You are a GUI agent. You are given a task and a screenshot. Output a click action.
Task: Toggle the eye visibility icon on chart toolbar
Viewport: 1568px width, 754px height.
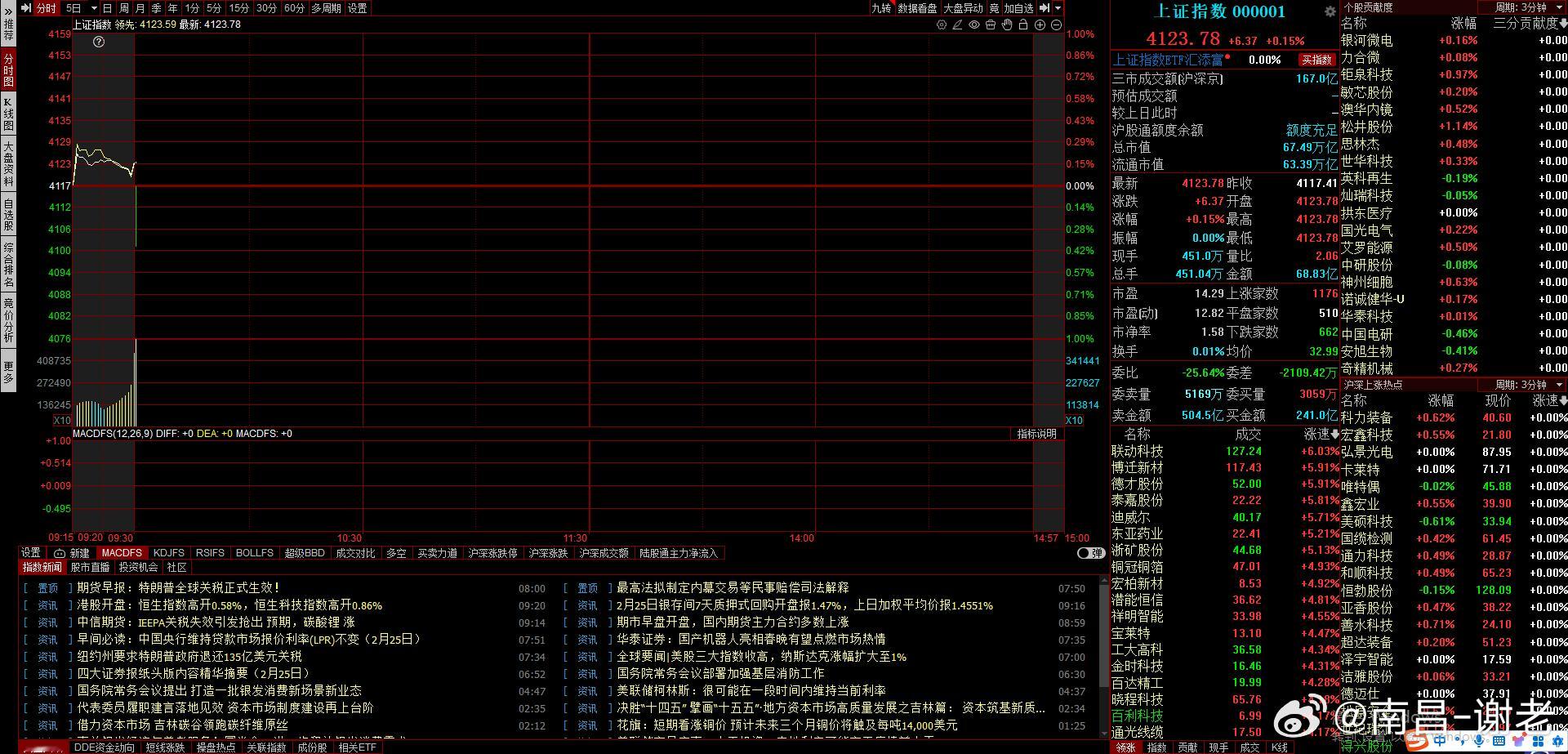(x=973, y=25)
